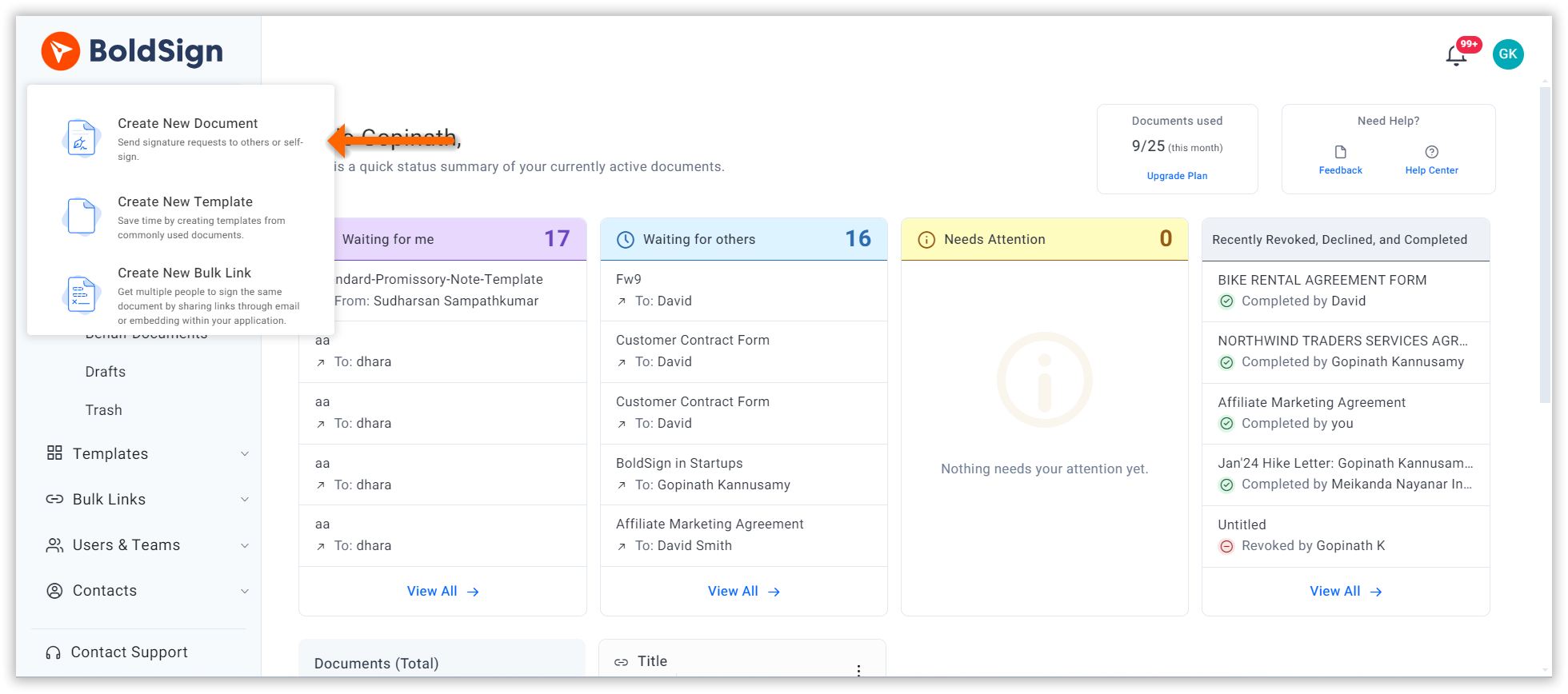Click the Templates grid icon
The width and height of the screenshot is (1568, 694).
tap(54, 453)
